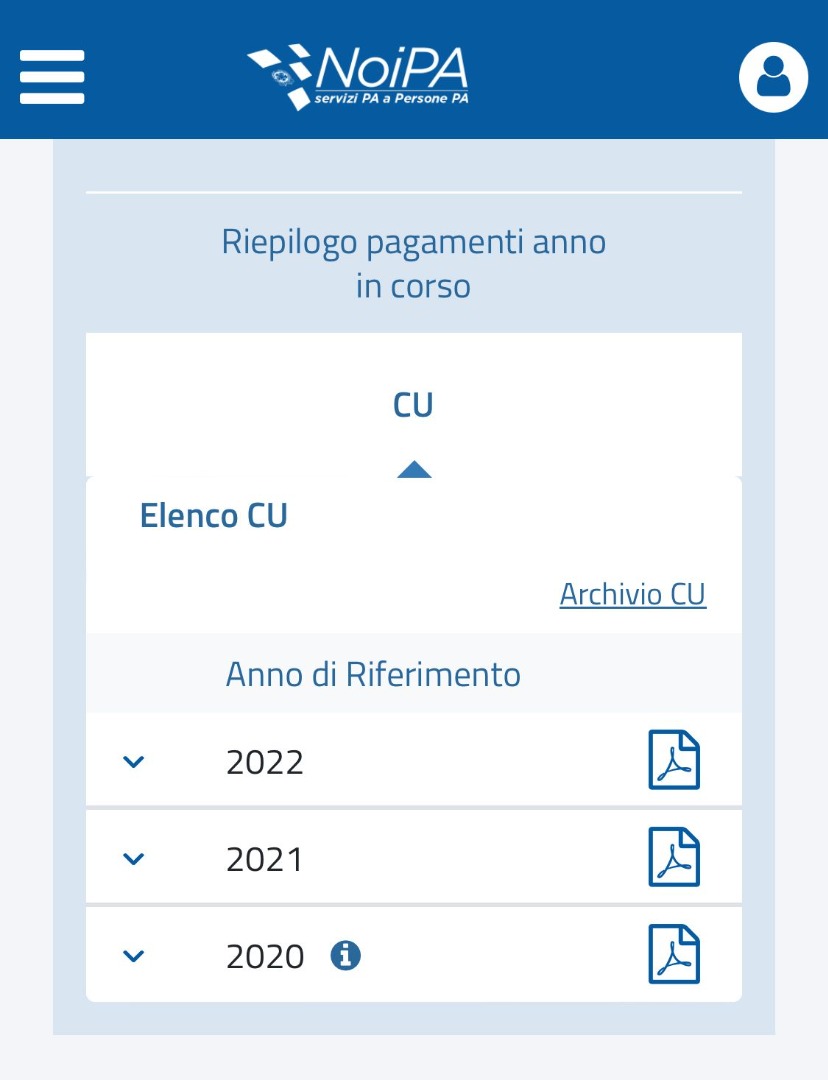Open the Archivio CU link
Screen dimensions: 828x1080
632,594
